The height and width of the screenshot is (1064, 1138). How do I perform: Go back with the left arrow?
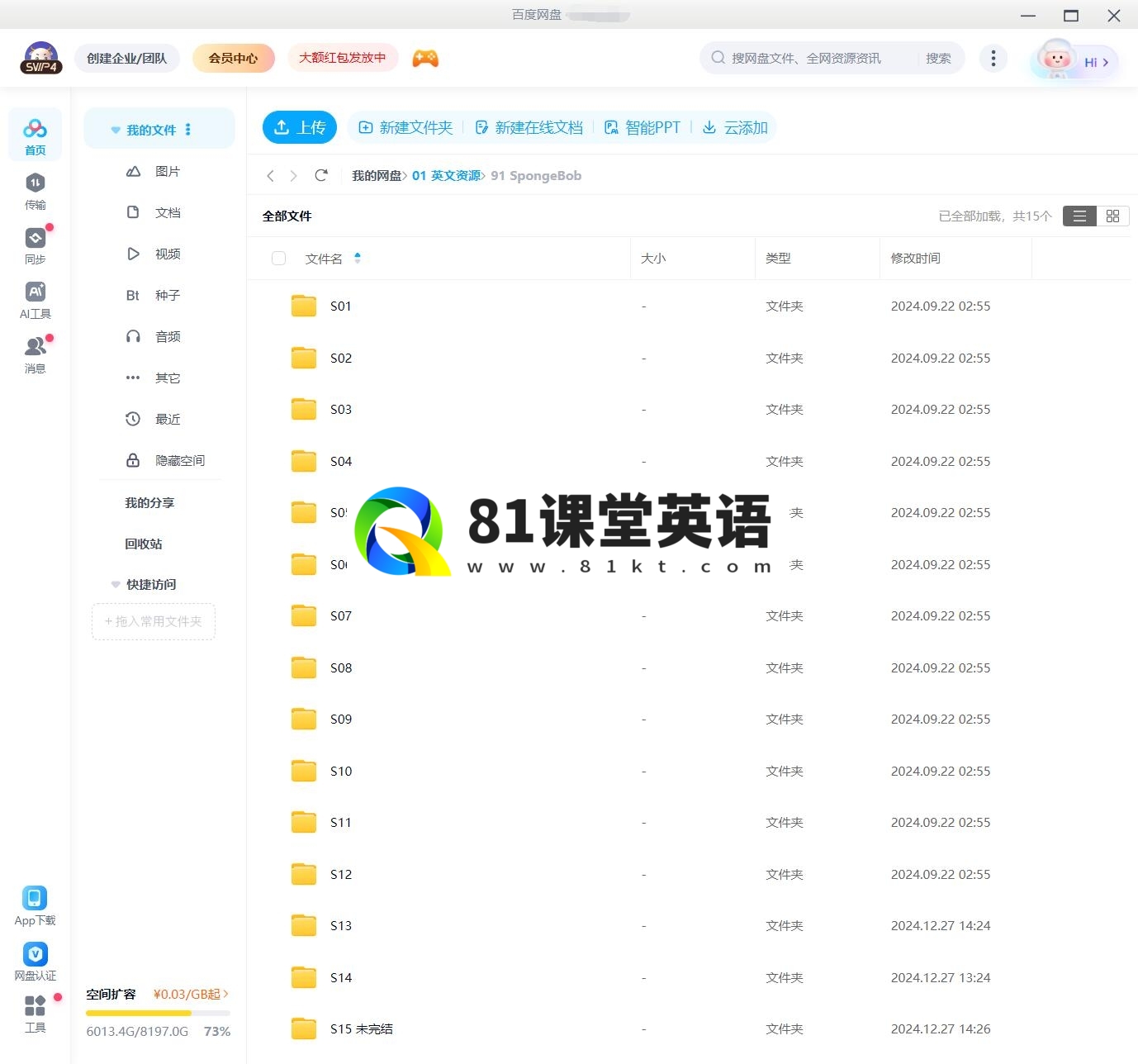(x=270, y=175)
